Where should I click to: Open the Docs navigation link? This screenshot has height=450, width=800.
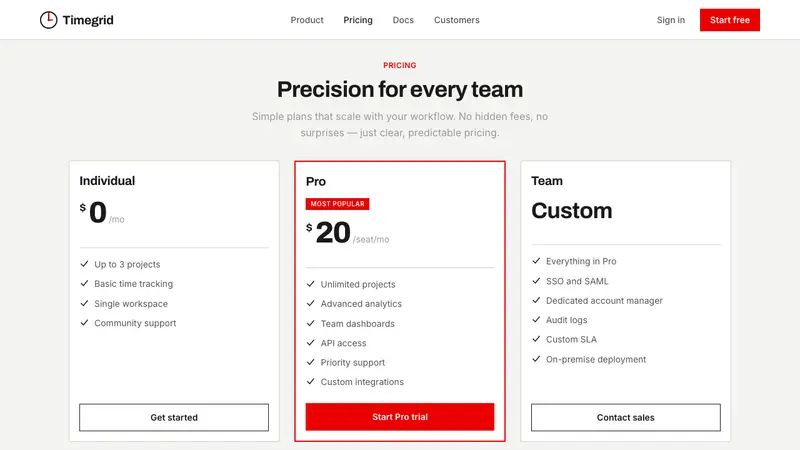[403, 20]
